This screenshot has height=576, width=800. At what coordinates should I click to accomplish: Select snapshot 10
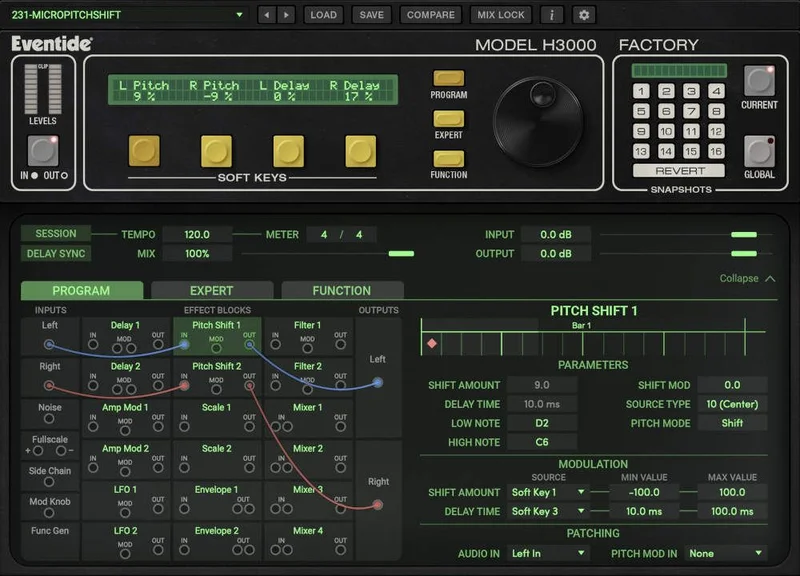click(666, 131)
